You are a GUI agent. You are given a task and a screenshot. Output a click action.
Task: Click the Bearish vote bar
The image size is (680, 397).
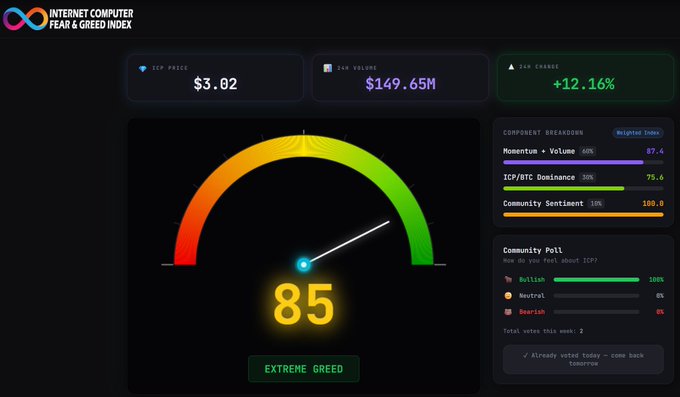click(x=596, y=312)
